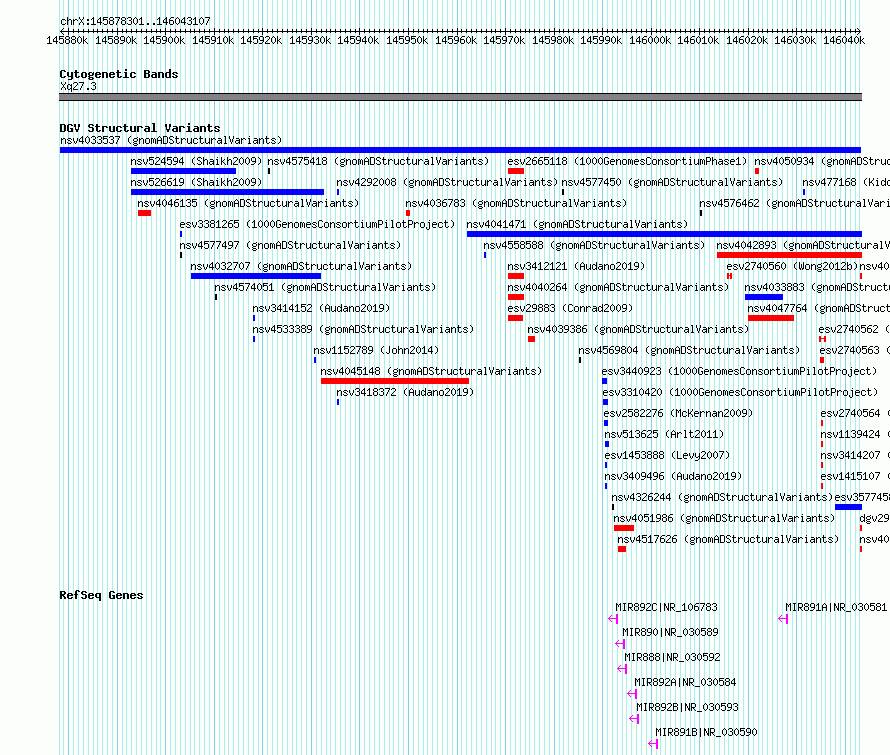Viewport: 890px width, 755px height.
Task: Click the MIR892A gene arrow glyph
Action: [x=632, y=694]
